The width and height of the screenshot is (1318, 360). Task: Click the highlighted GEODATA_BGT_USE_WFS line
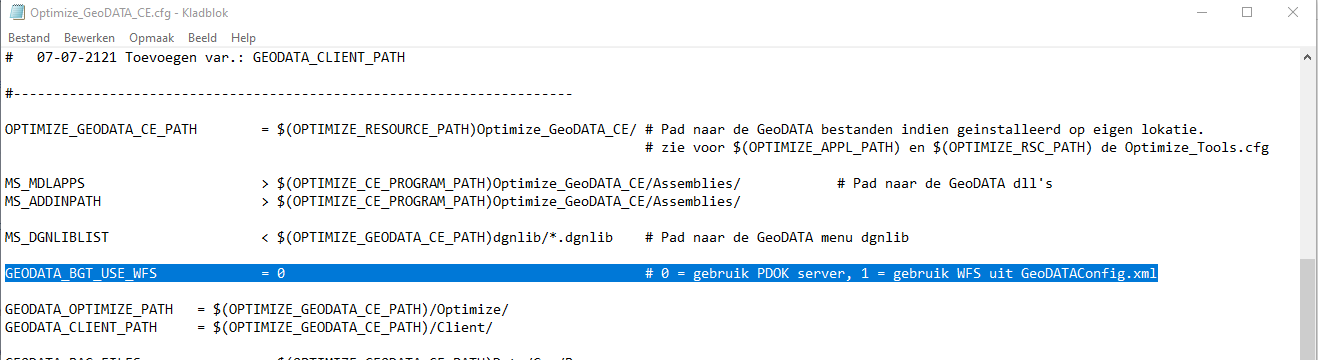pos(581,273)
